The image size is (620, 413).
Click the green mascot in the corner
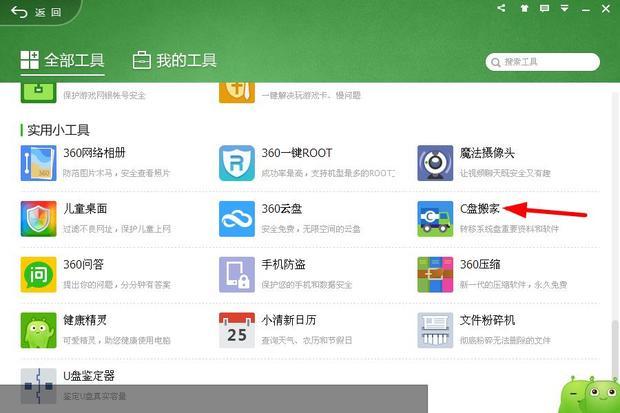click(590, 395)
